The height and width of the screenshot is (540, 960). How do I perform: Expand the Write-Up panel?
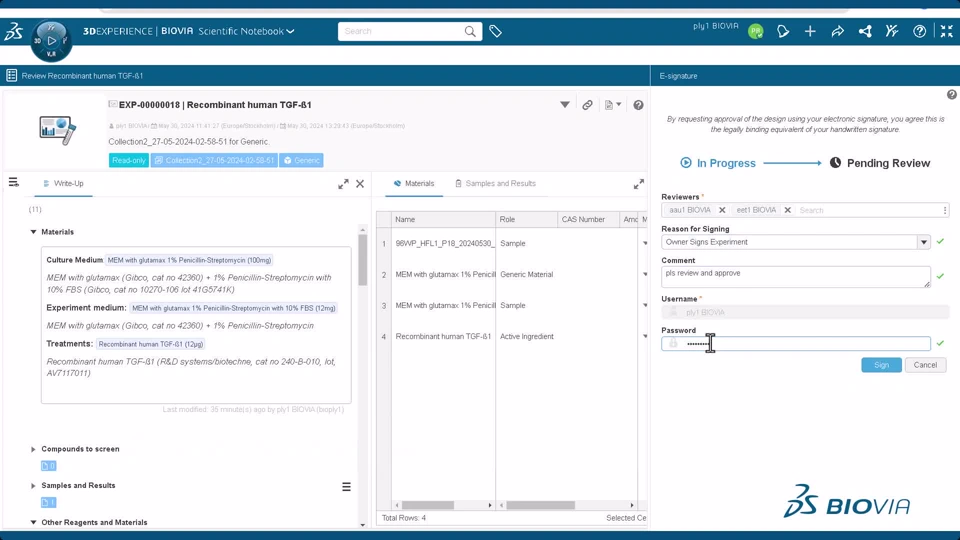[343, 184]
